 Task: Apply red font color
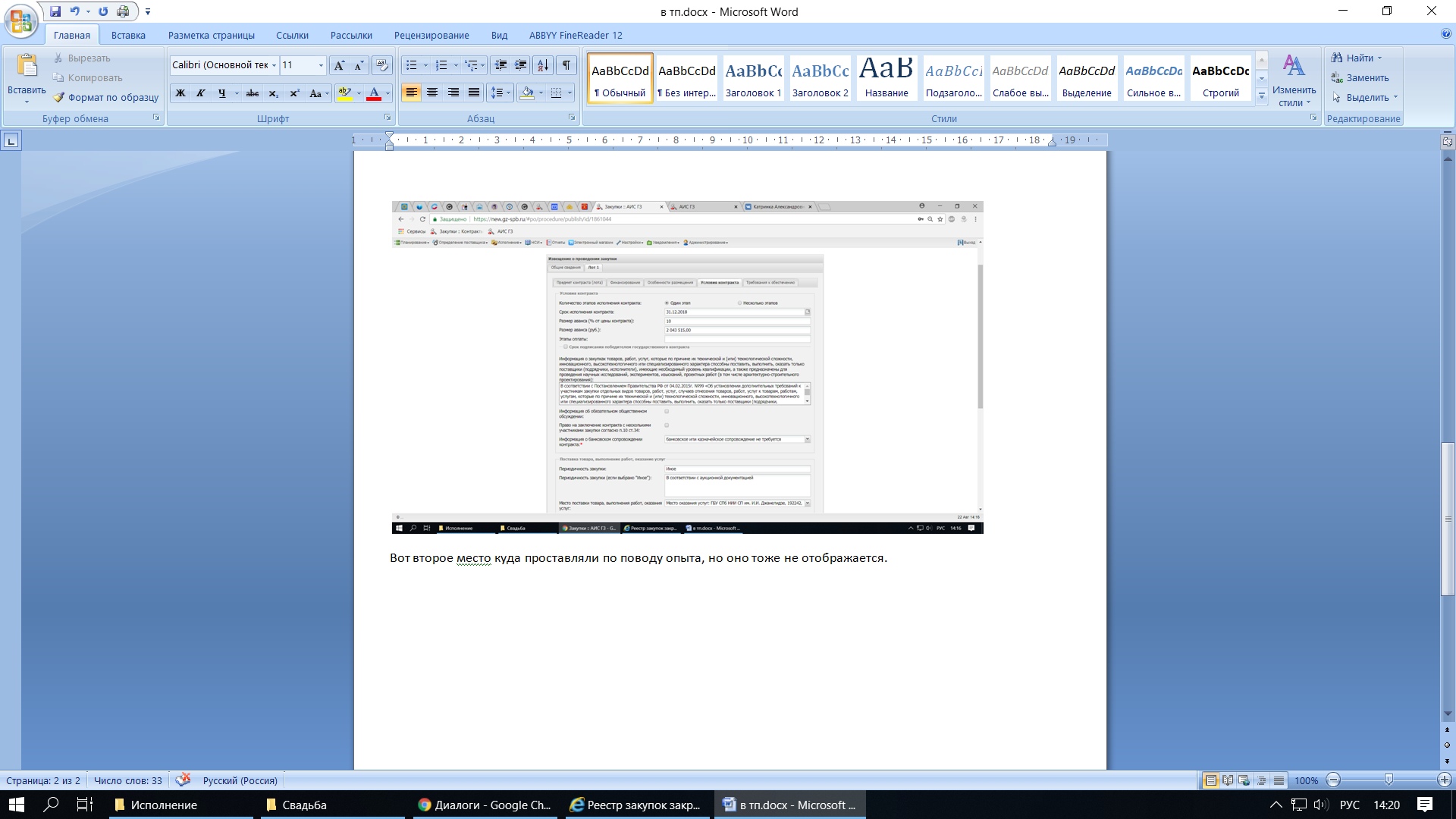(374, 93)
